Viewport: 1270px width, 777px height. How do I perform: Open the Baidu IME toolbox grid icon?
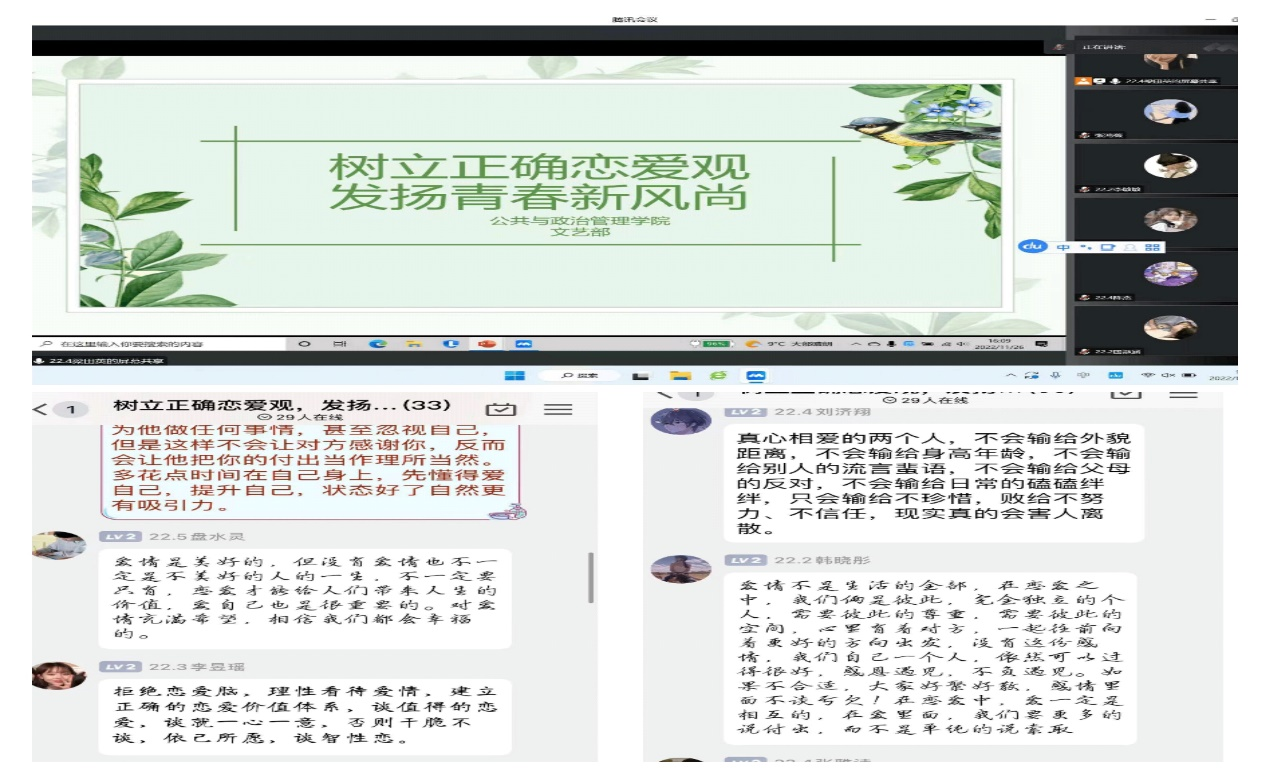pos(1152,246)
